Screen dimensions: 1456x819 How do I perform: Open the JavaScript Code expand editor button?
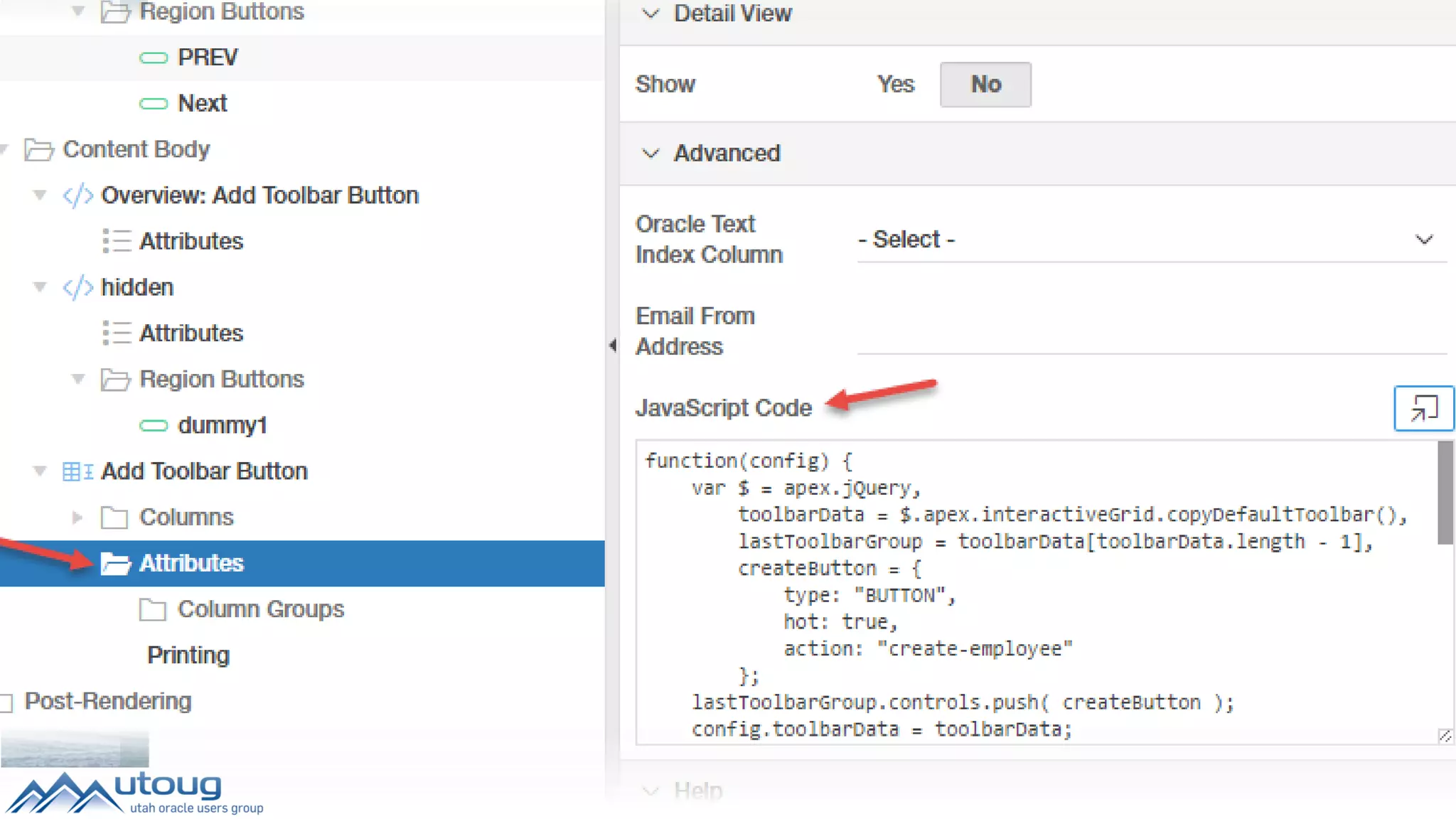pyautogui.click(x=1423, y=408)
